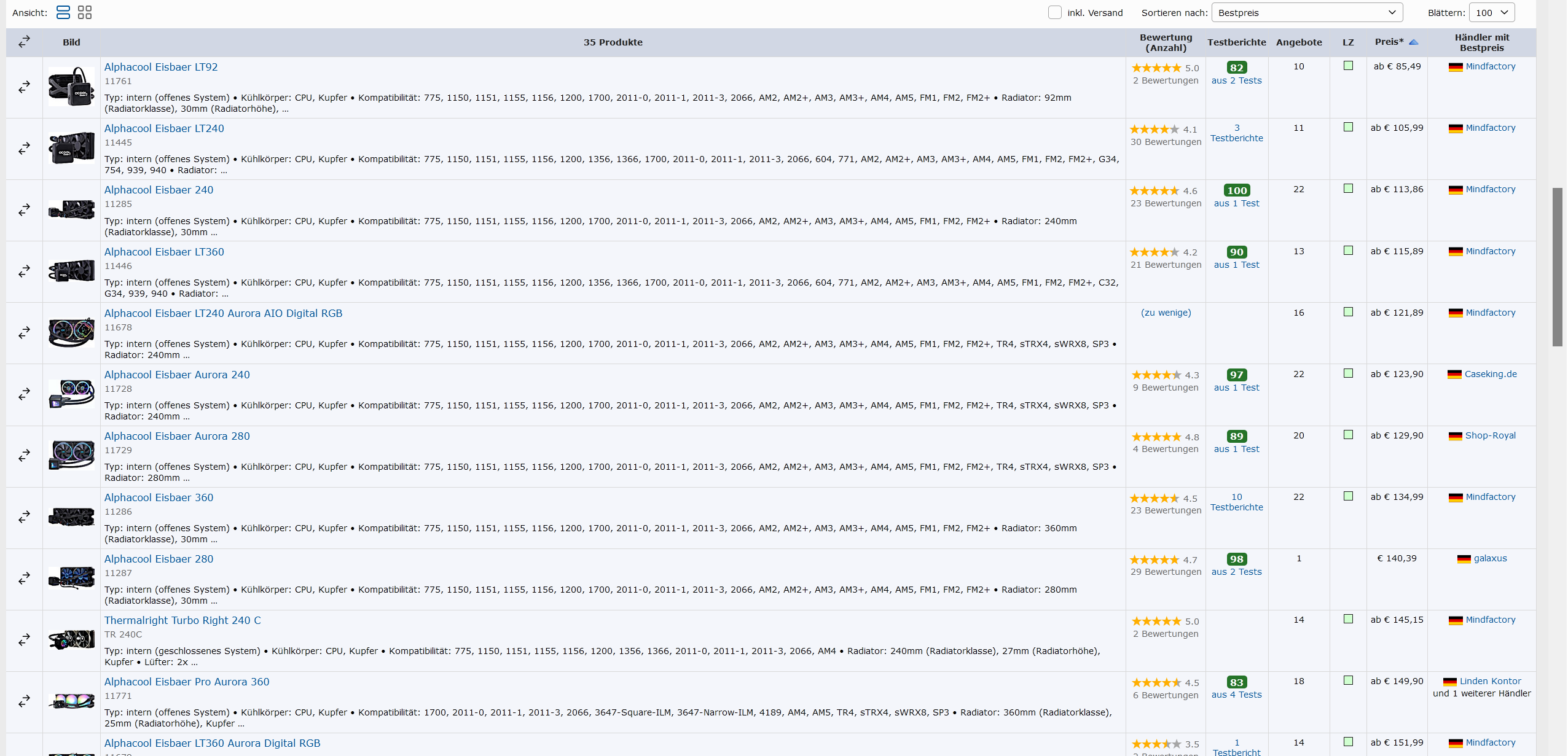Add Alphacool Eisbaer 280 to comparison
This screenshot has height=756, width=1568.
pos(24,579)
